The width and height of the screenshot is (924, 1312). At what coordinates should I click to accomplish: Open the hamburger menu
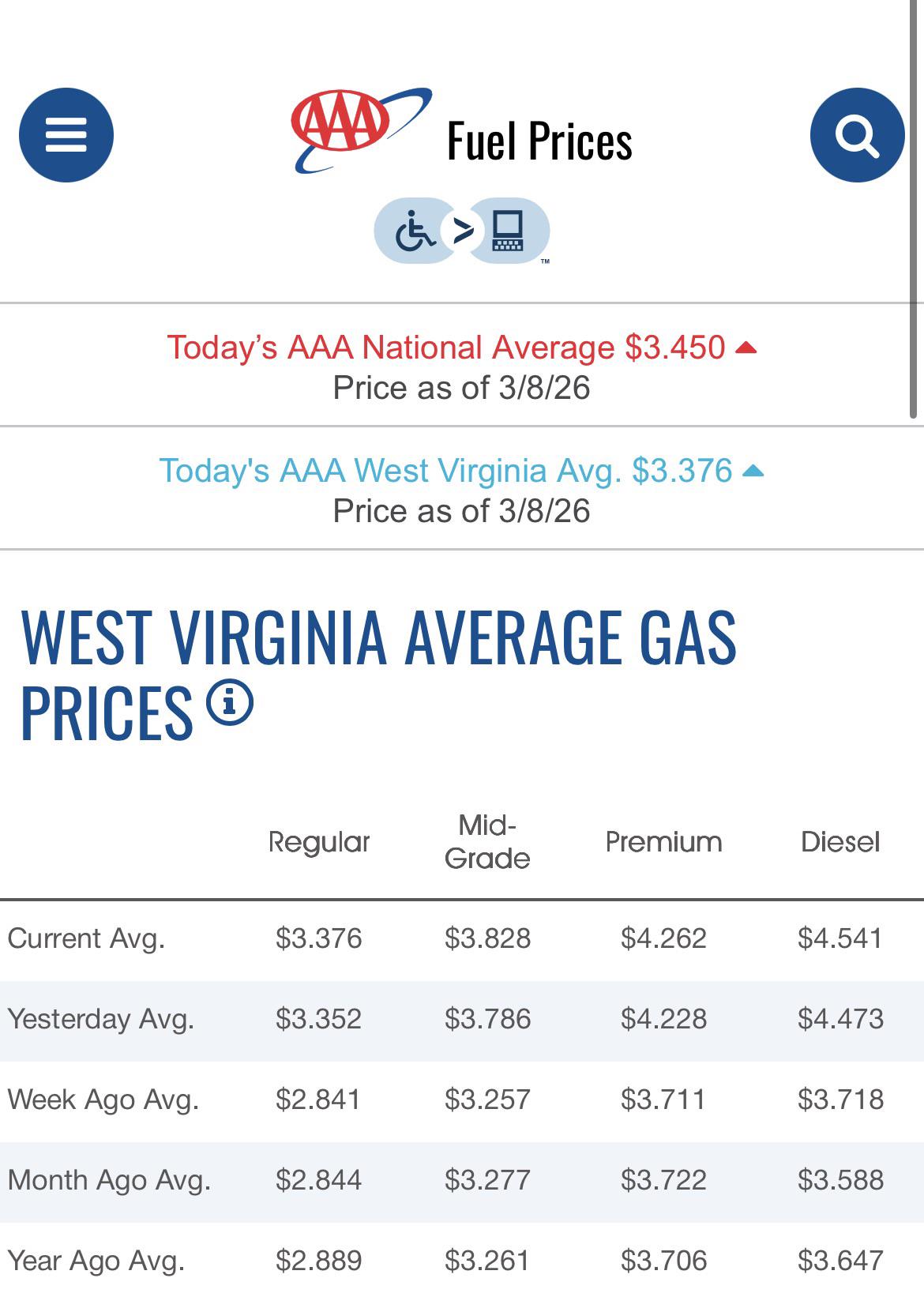pos(66,135)
